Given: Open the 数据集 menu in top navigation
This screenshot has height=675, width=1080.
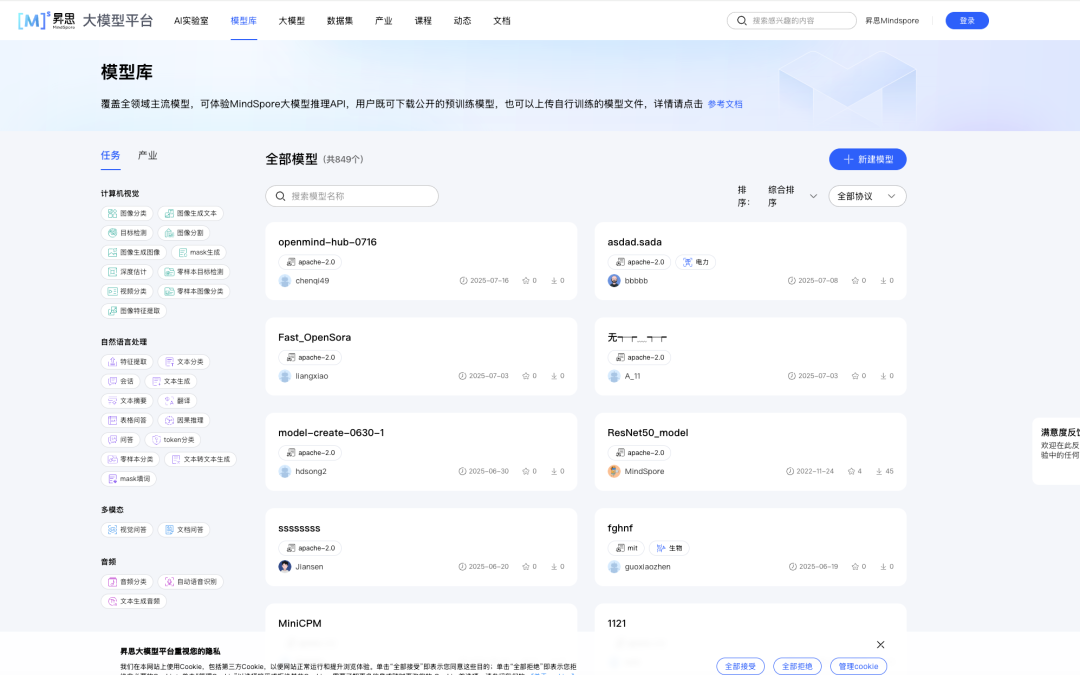Looking at the screenshot, I should click(334, 19).
